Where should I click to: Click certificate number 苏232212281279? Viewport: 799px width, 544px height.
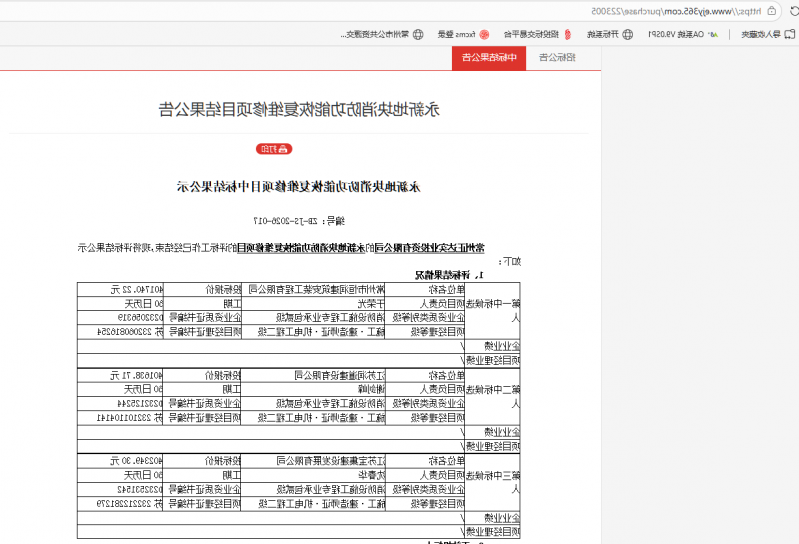130,503
